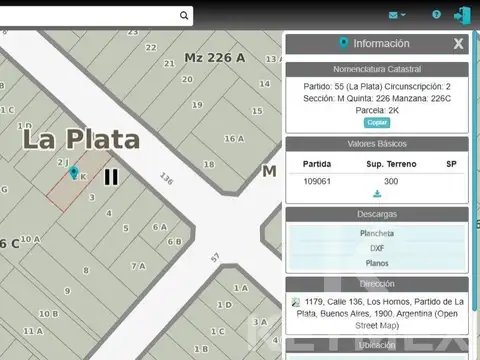Viewport: 480px width, 360px height.
Task: Click the Nomenclatura Catastral section header
Action: (x=377, y=69)
